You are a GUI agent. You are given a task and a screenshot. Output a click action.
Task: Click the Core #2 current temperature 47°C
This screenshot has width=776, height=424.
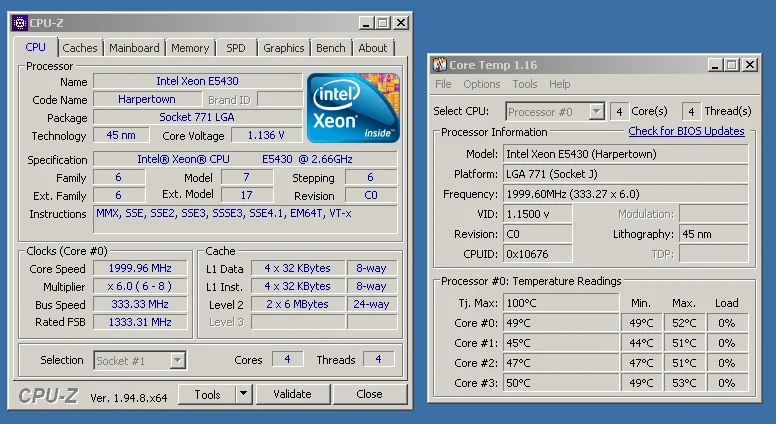561,363
